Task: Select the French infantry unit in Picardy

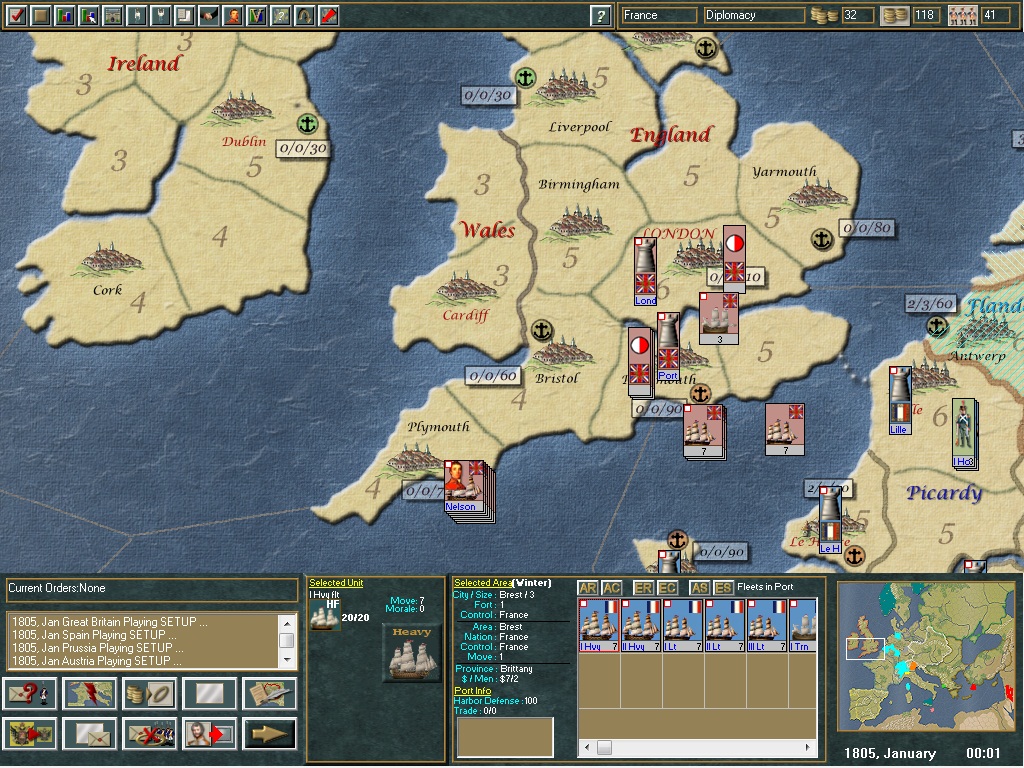Action: coord(963,434)
